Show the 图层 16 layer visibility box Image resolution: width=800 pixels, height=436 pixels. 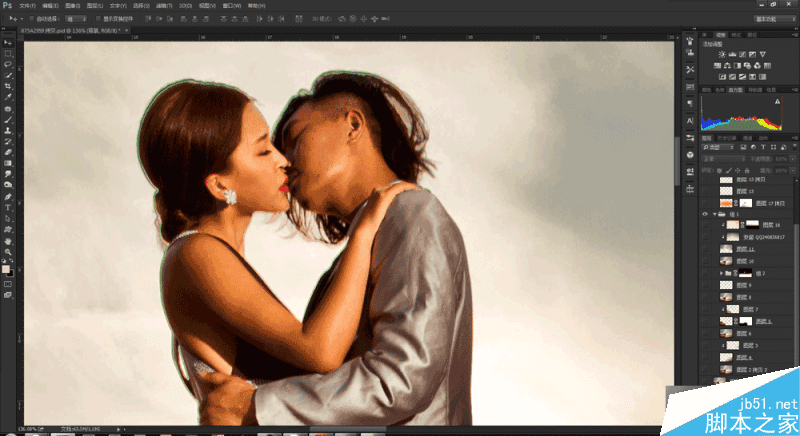705,225
